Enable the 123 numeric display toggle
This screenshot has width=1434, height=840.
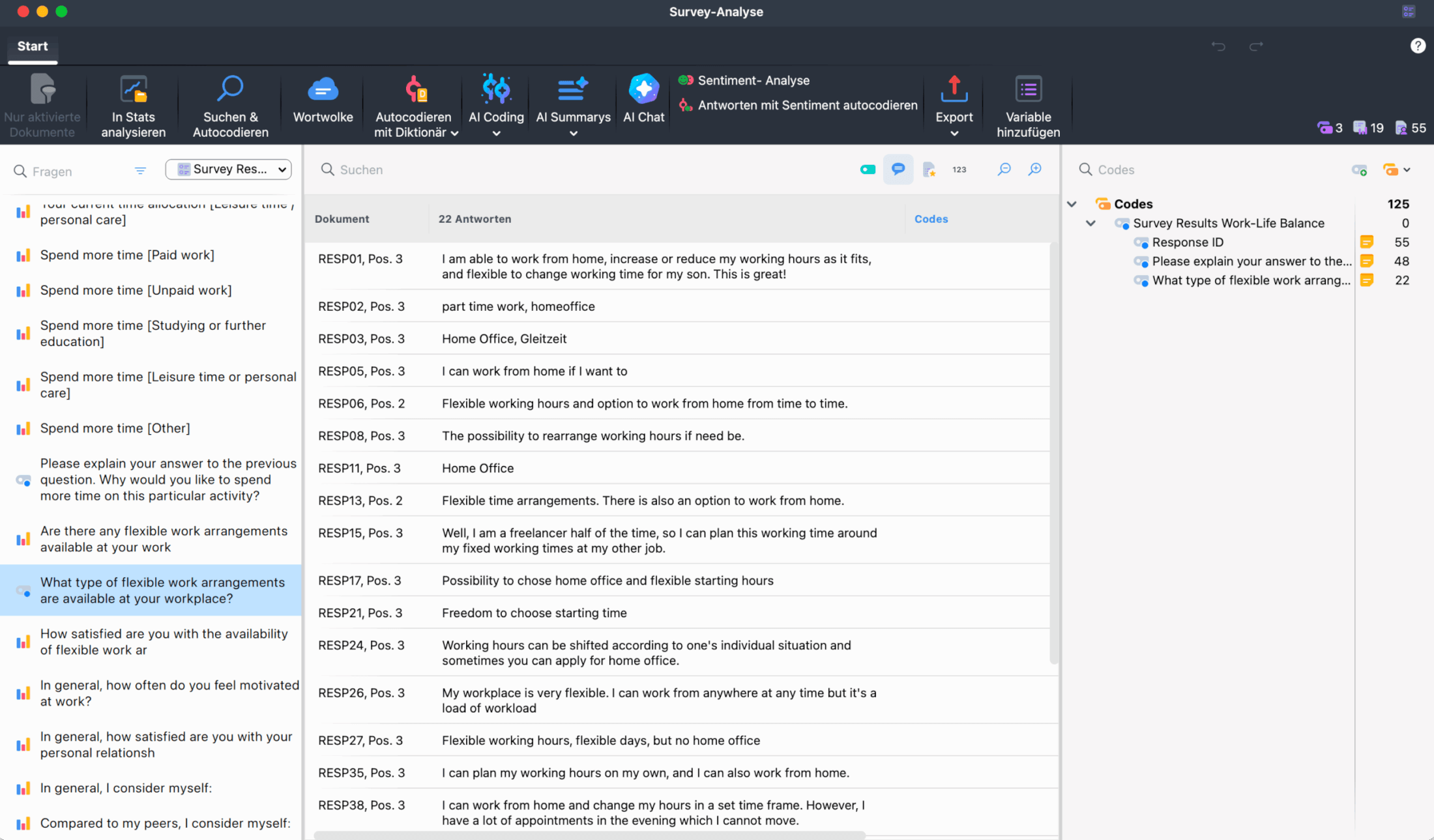click(x=958, y=169)
